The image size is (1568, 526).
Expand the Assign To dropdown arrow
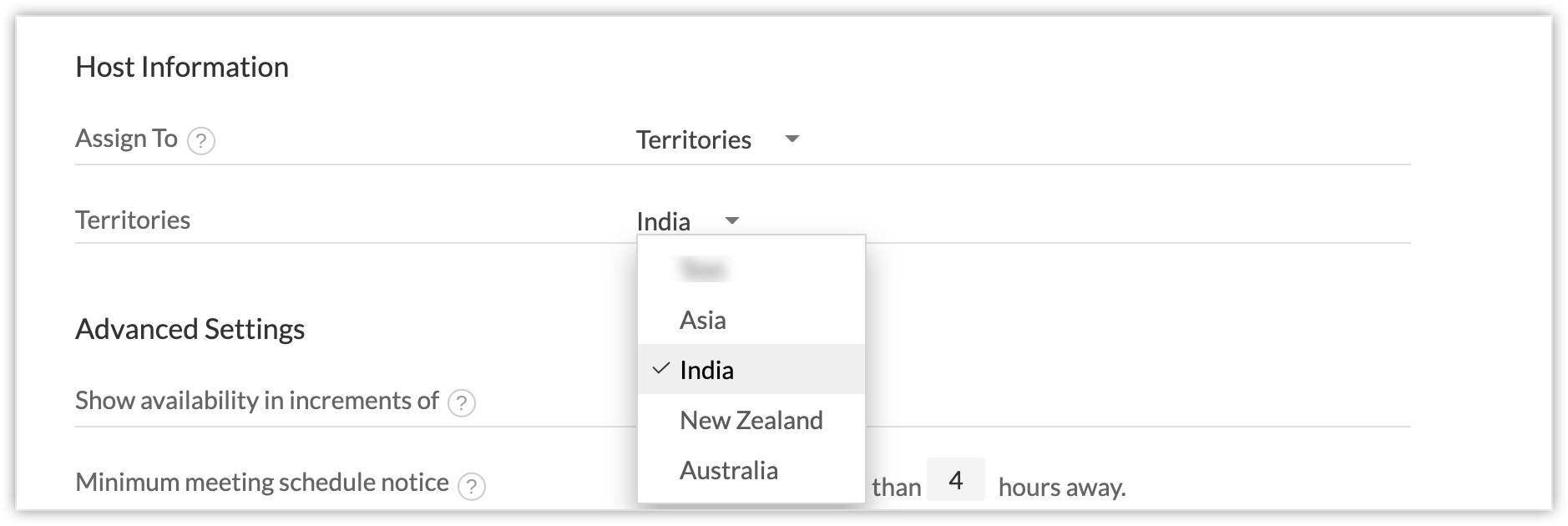click(792, 139)
